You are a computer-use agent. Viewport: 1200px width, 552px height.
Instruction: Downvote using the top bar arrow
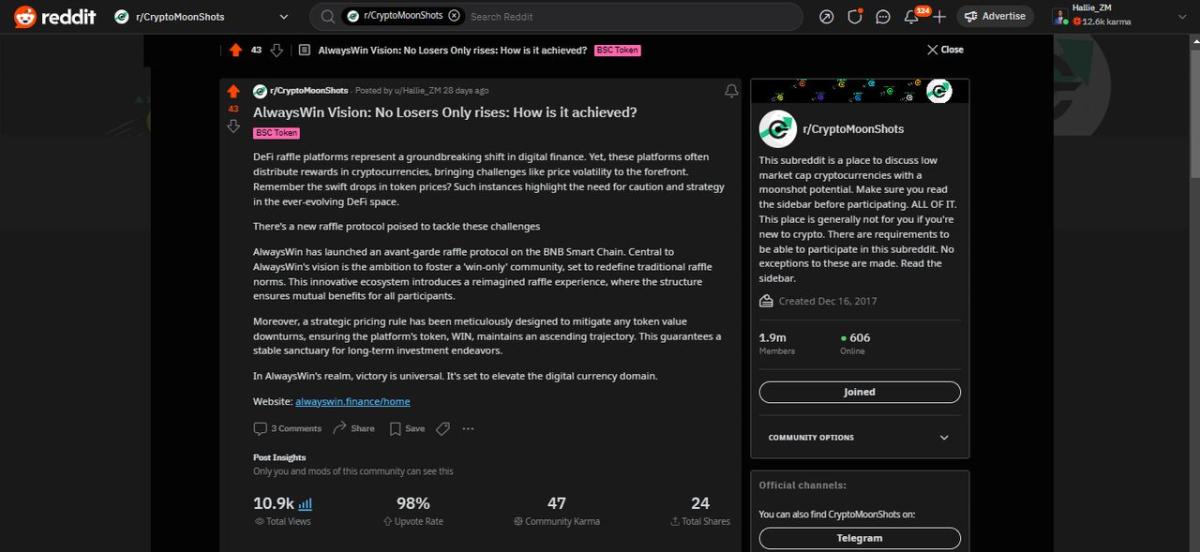[277, 50]
